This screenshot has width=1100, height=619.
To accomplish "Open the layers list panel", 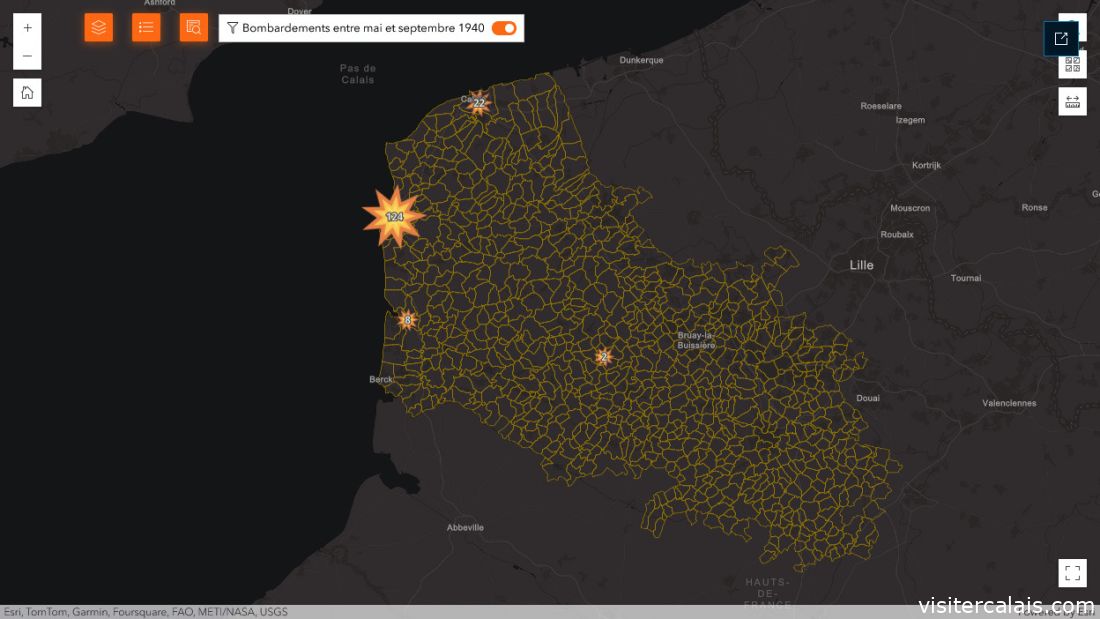I will pyautogui.click(x=99, y=28).
